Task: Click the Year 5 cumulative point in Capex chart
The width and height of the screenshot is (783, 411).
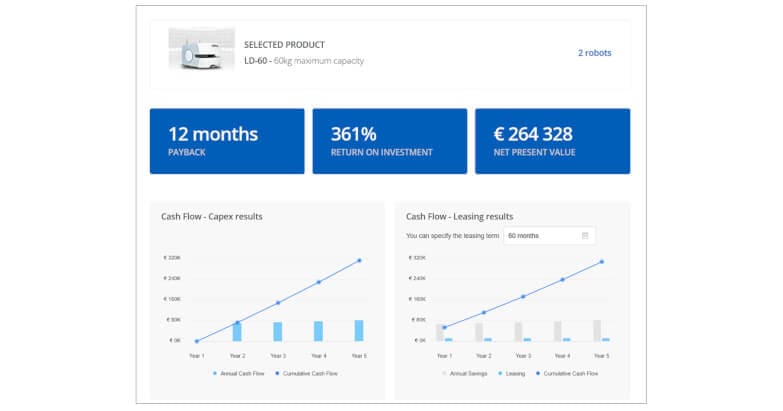Action: click(x=359, y=260)
